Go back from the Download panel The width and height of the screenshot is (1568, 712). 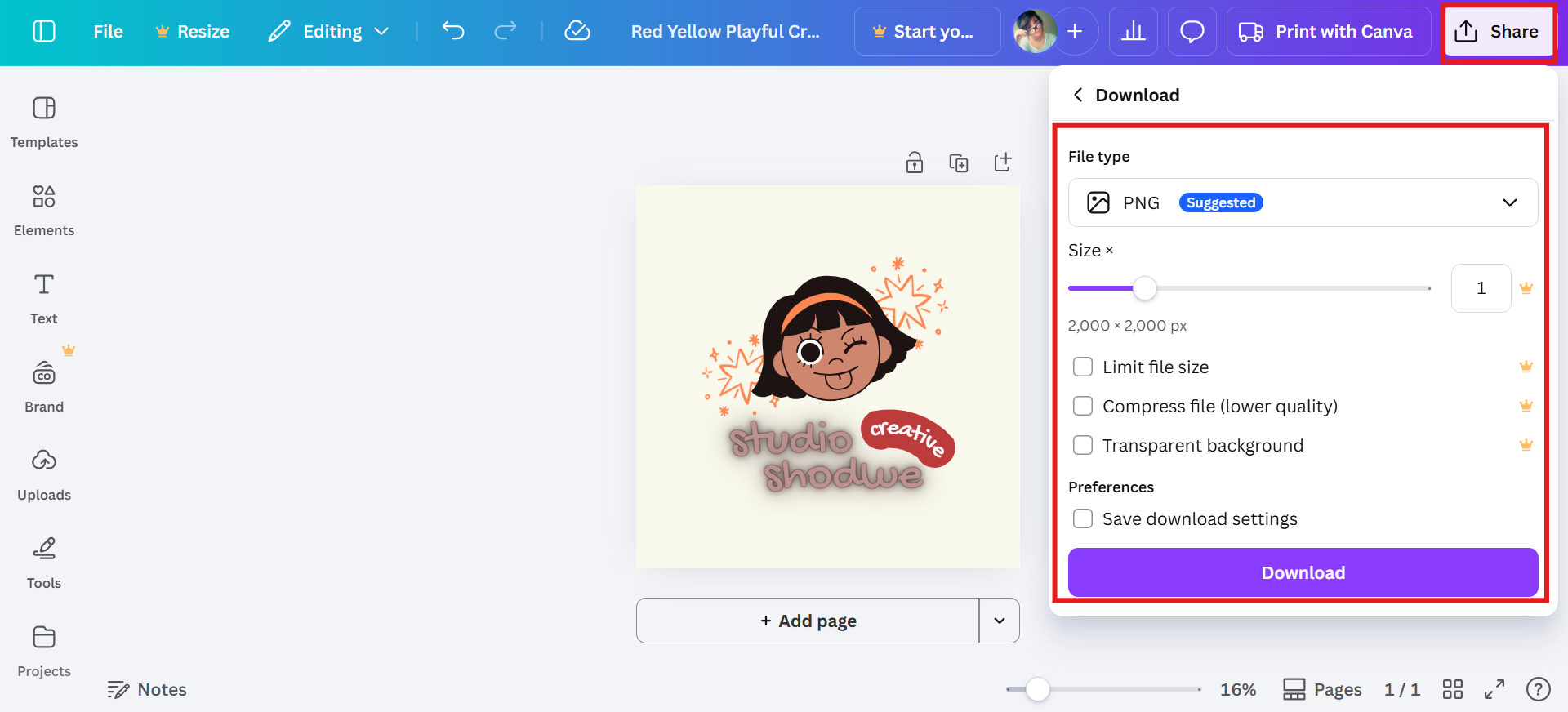1078,95
